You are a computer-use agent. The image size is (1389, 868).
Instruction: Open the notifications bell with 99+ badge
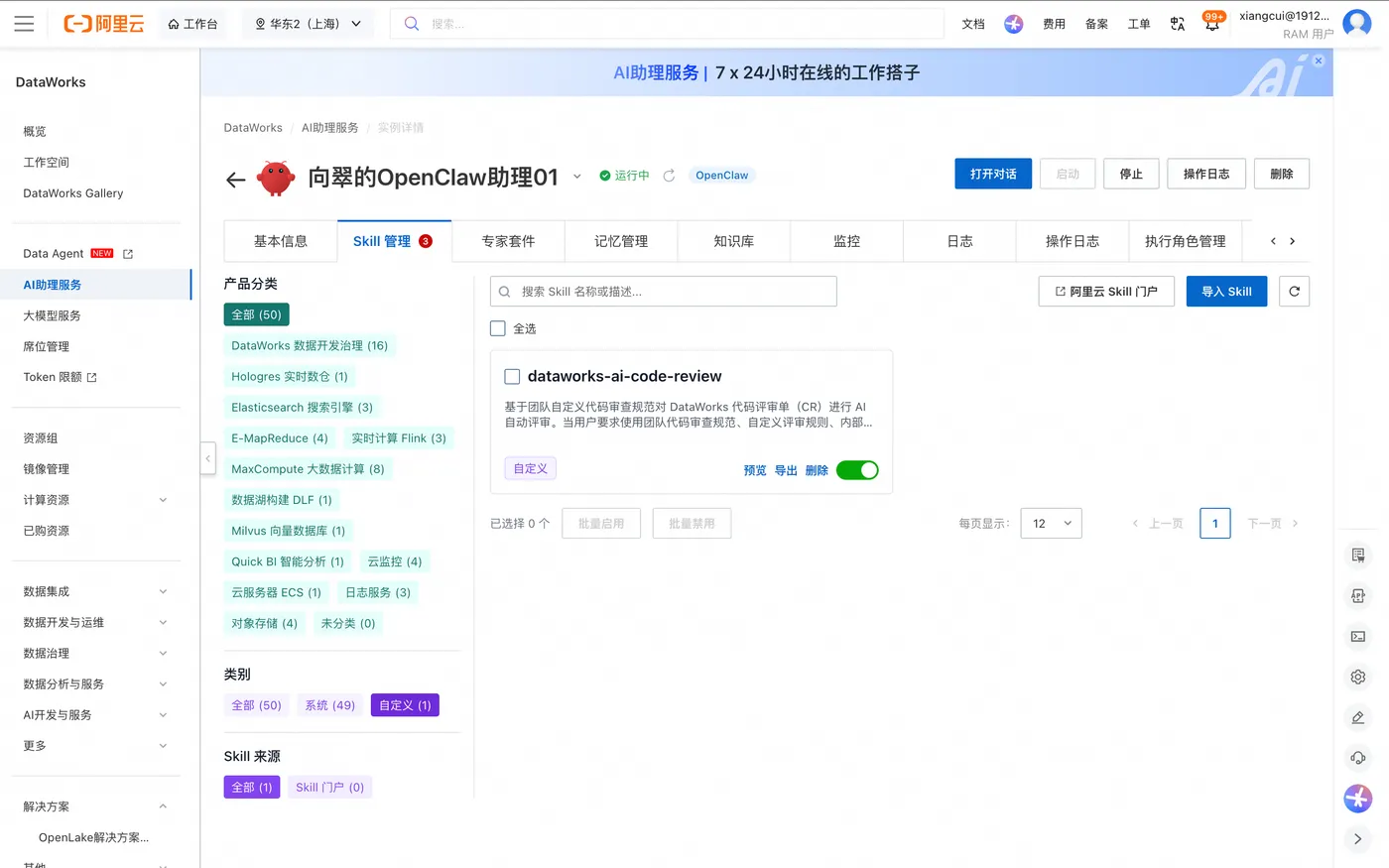tap(1211, 24)
